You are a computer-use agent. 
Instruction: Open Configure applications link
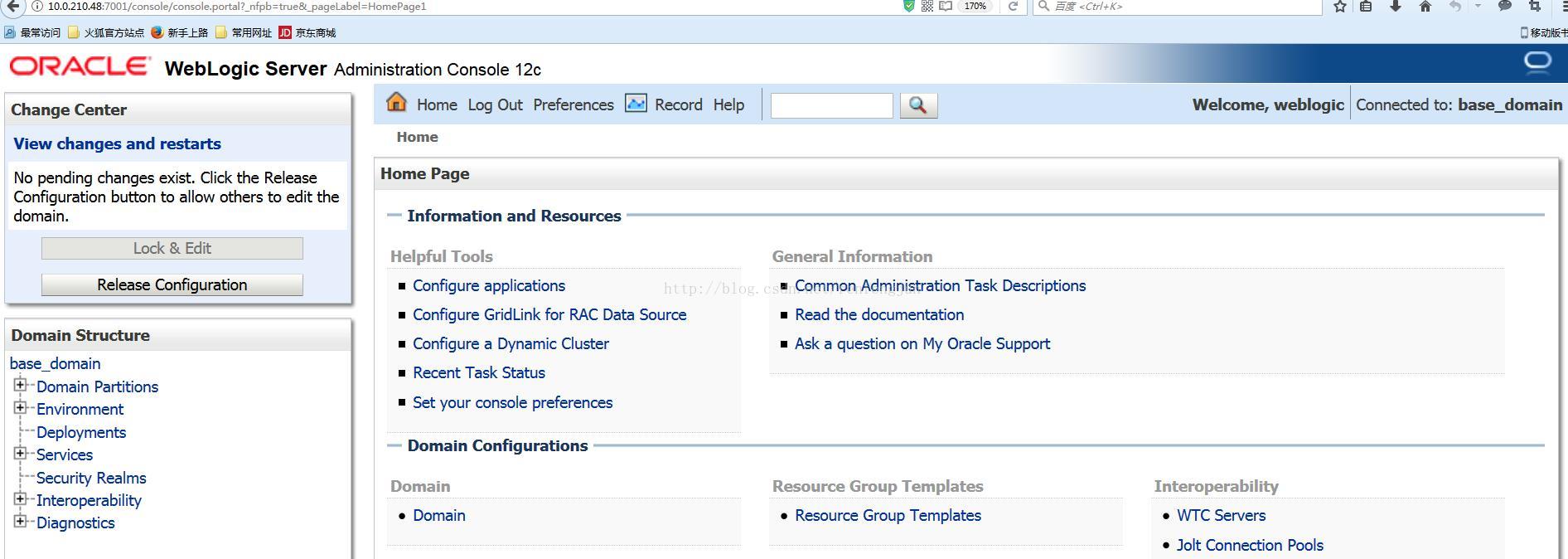pyautogui.click(x=489, y=285)
